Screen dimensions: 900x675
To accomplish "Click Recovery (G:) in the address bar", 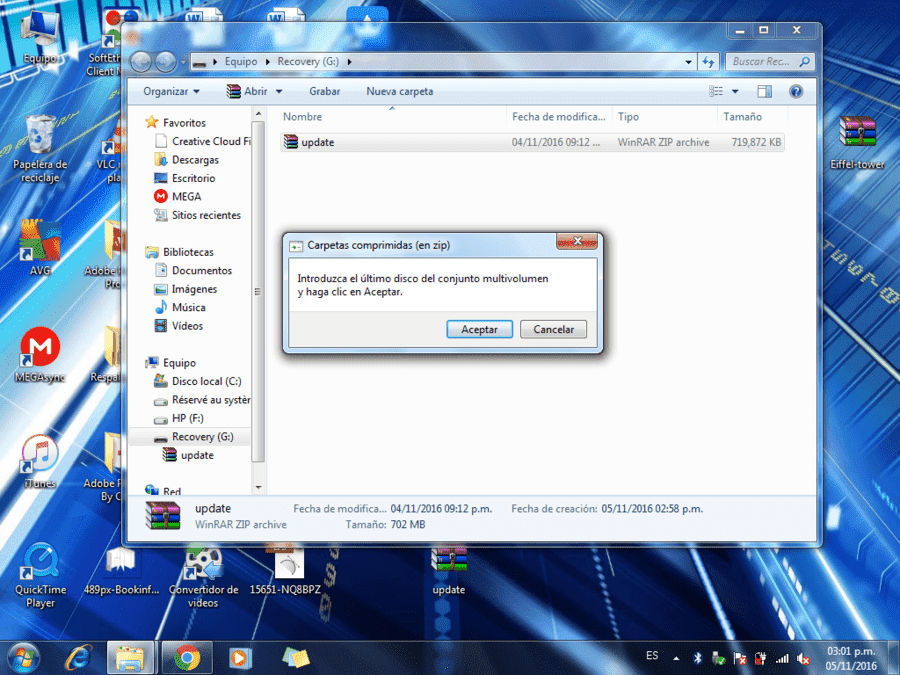I will [x=308, y=61].
